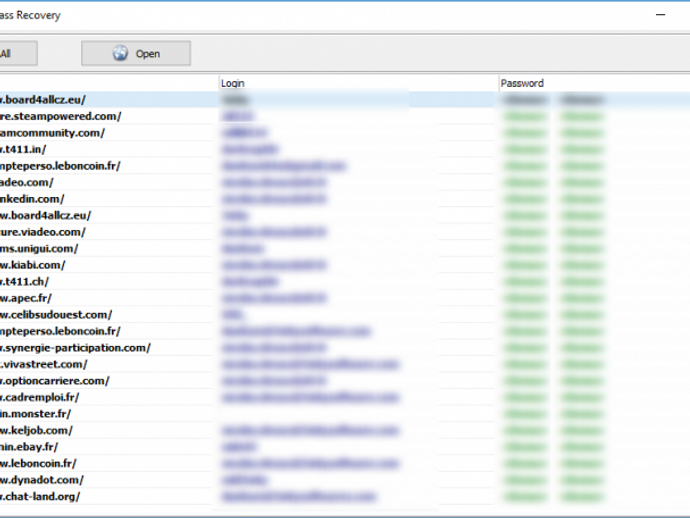Sort by the Login column header
This screenshot has height=518, width=690.
coord(358,83)
